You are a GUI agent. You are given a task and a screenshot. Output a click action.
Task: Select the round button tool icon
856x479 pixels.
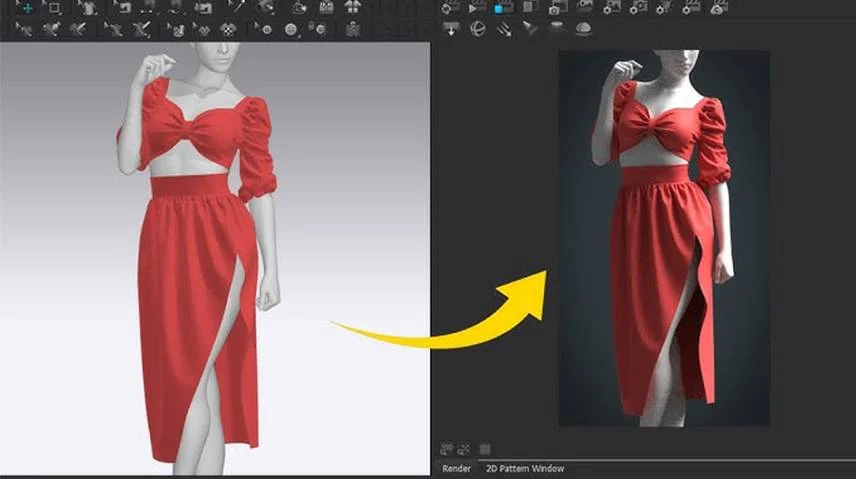pos(290,29)
